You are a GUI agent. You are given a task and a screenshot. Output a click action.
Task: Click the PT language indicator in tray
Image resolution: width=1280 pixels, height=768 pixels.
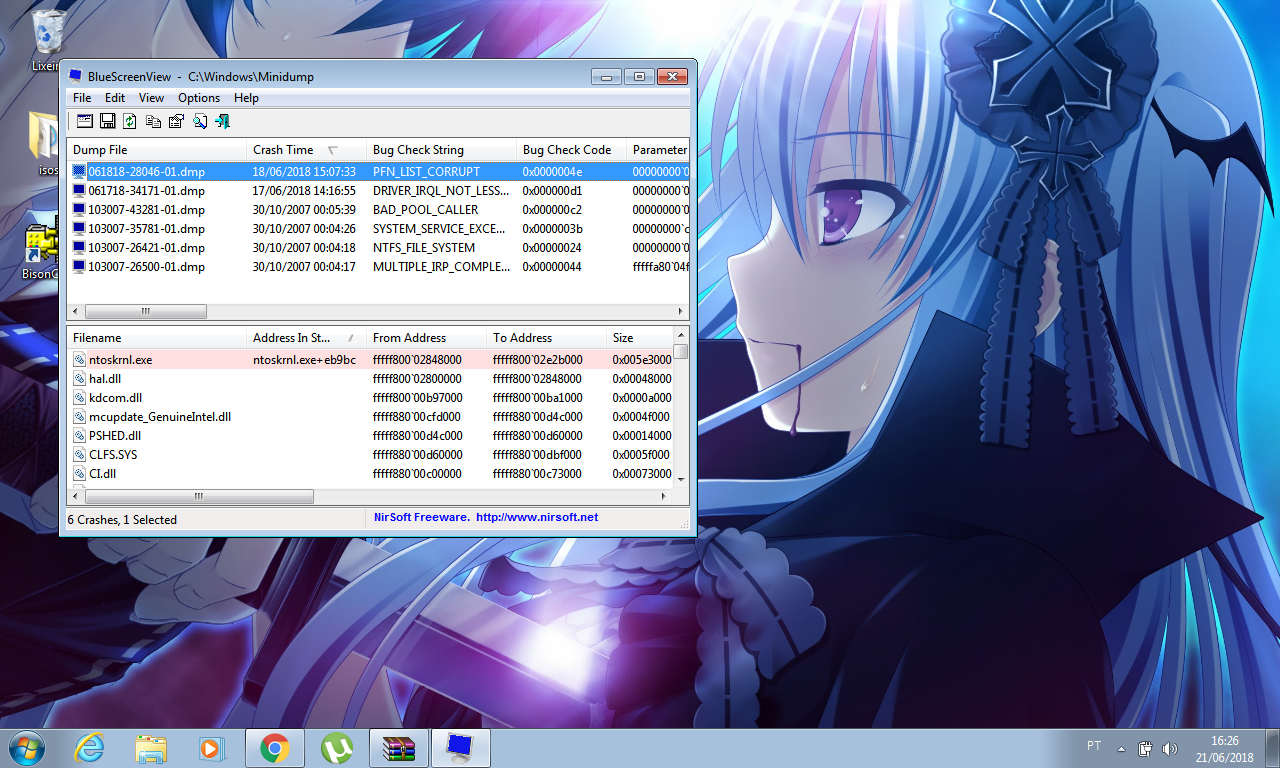pos(1094,747)
